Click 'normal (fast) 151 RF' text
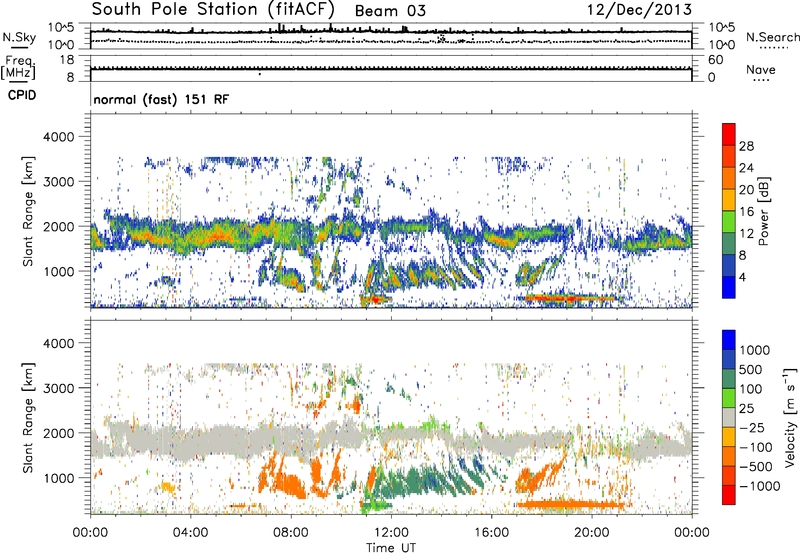 coord(161,100)
